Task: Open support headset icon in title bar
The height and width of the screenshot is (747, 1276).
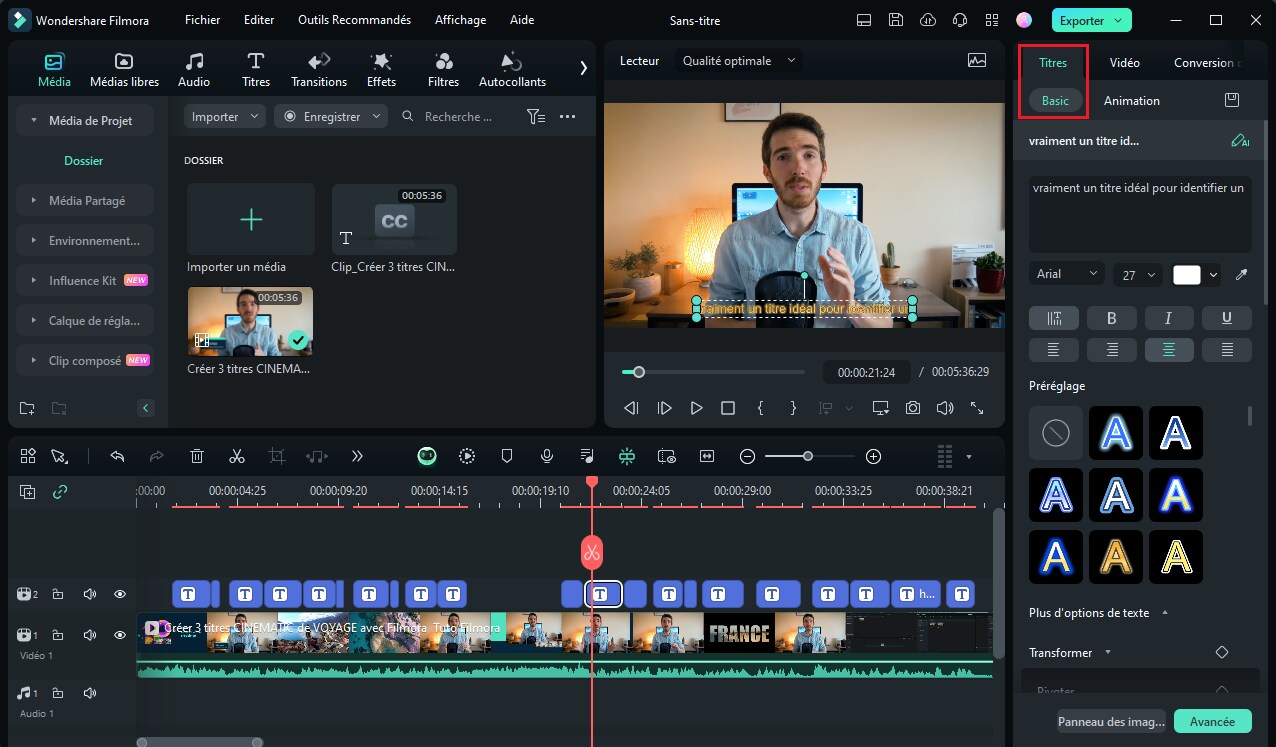Action: point(960,20)
